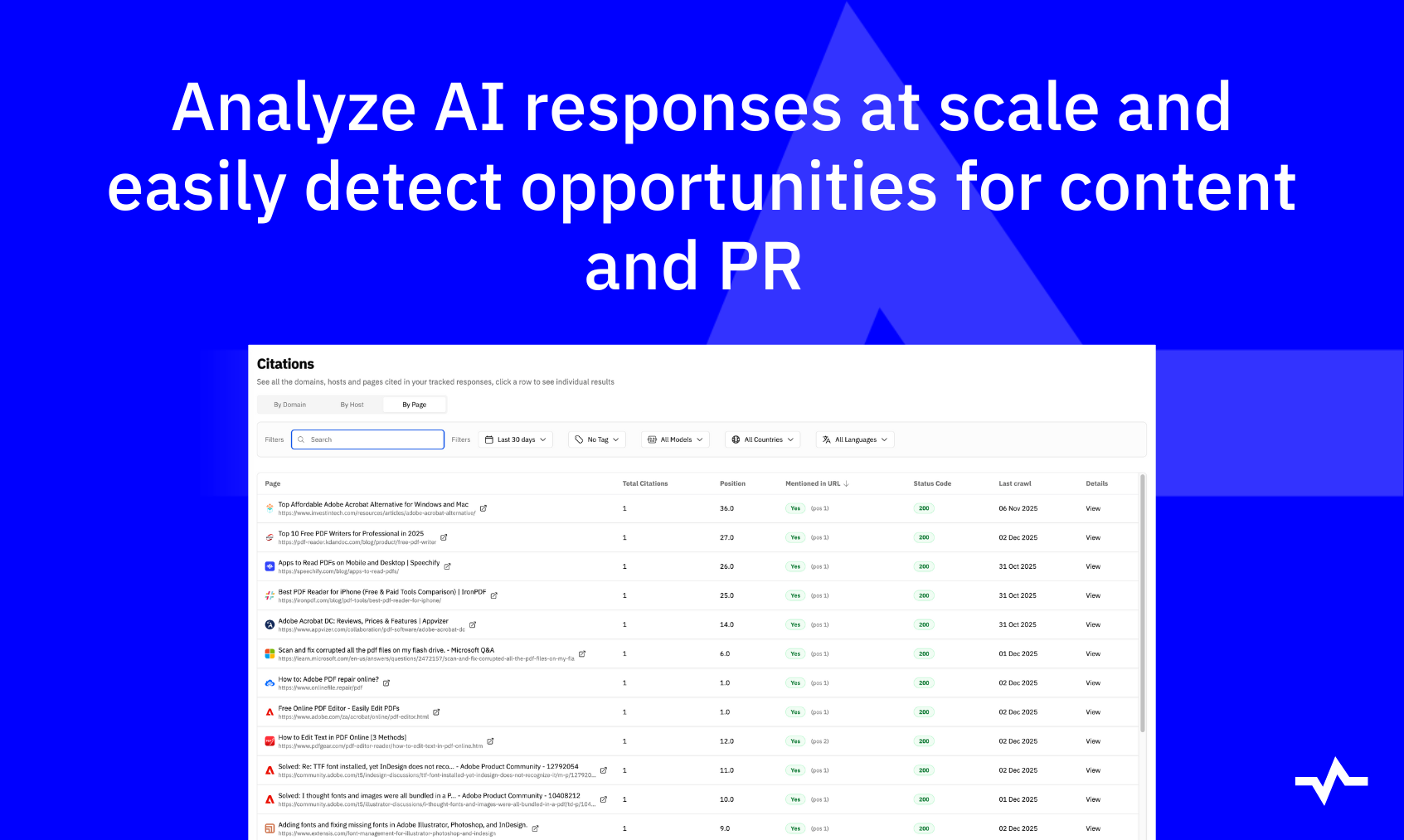The width and height of the screenshot is (1404, 840).
Task: Click the Search input field
Action: click(x=367, y=439)
